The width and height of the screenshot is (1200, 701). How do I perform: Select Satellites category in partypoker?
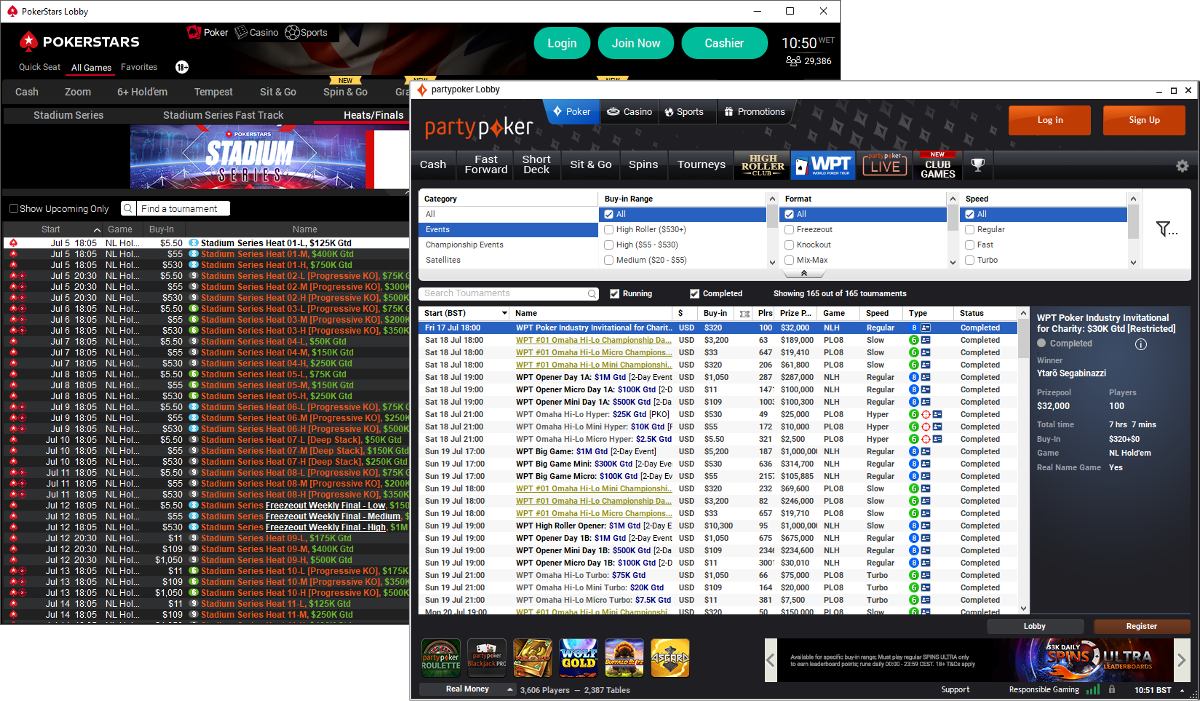[x=508, y=260]
